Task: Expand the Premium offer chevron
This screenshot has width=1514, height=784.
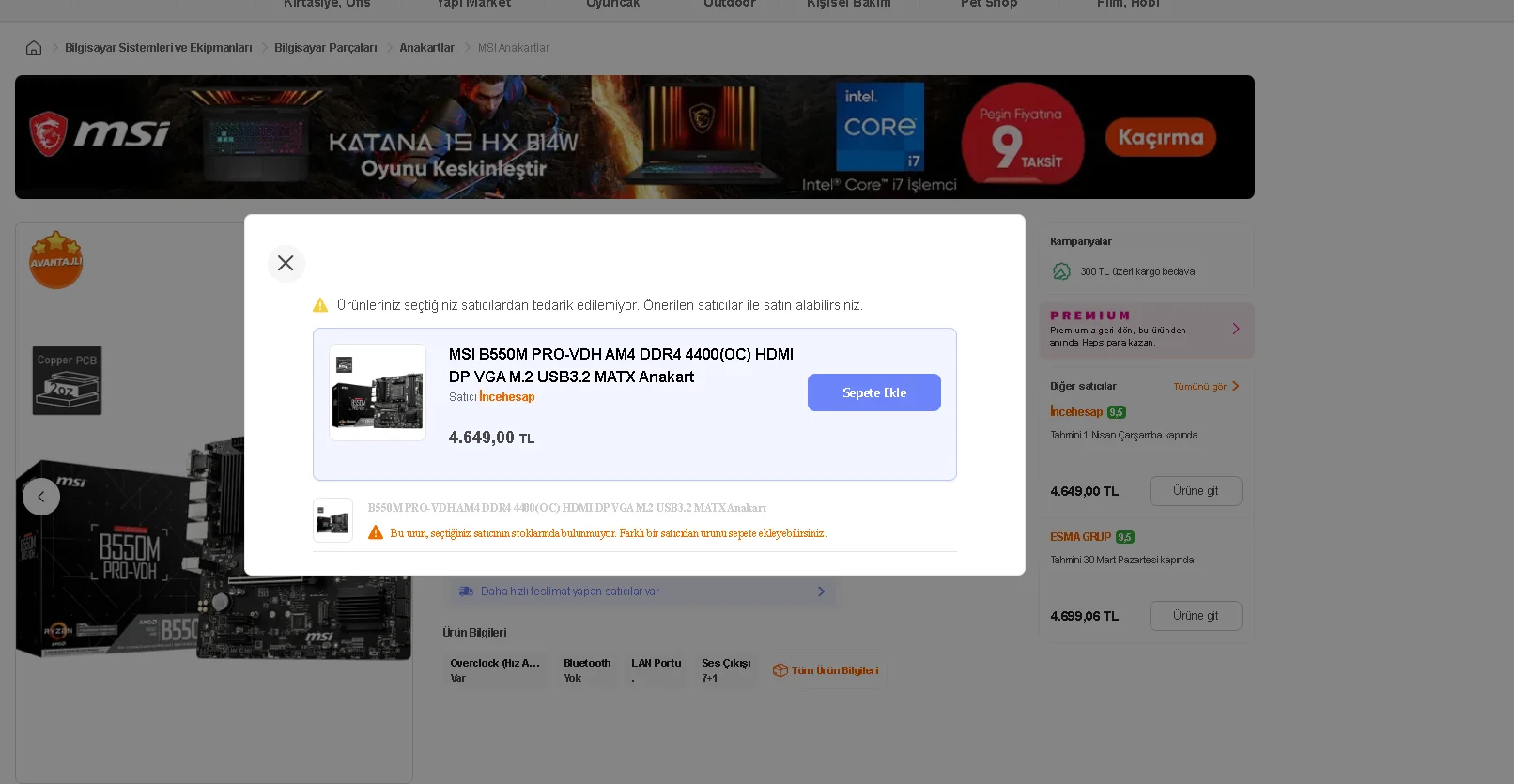Action: [1236, 329]
